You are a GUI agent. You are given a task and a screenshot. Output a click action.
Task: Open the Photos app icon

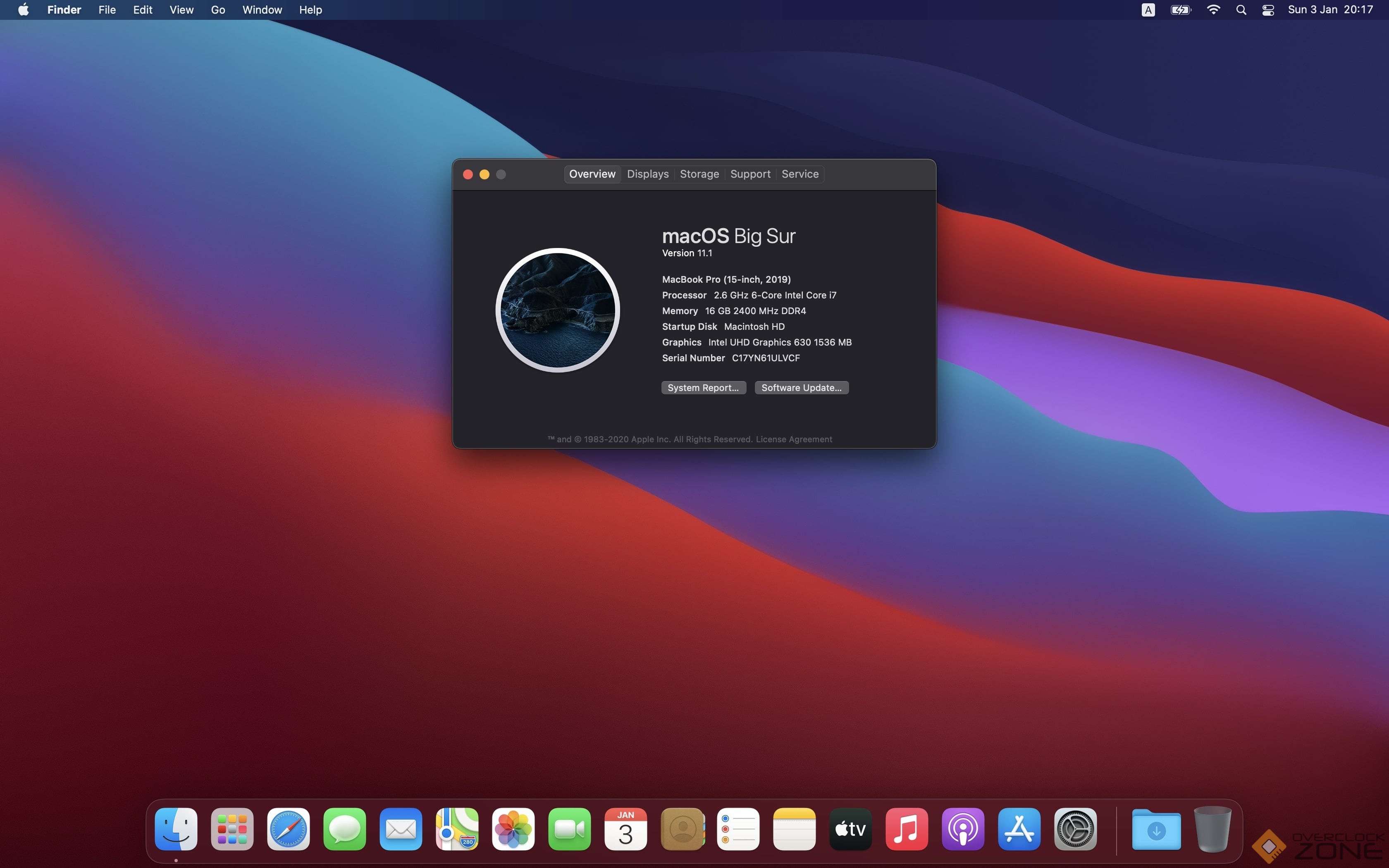click(513, 829)
